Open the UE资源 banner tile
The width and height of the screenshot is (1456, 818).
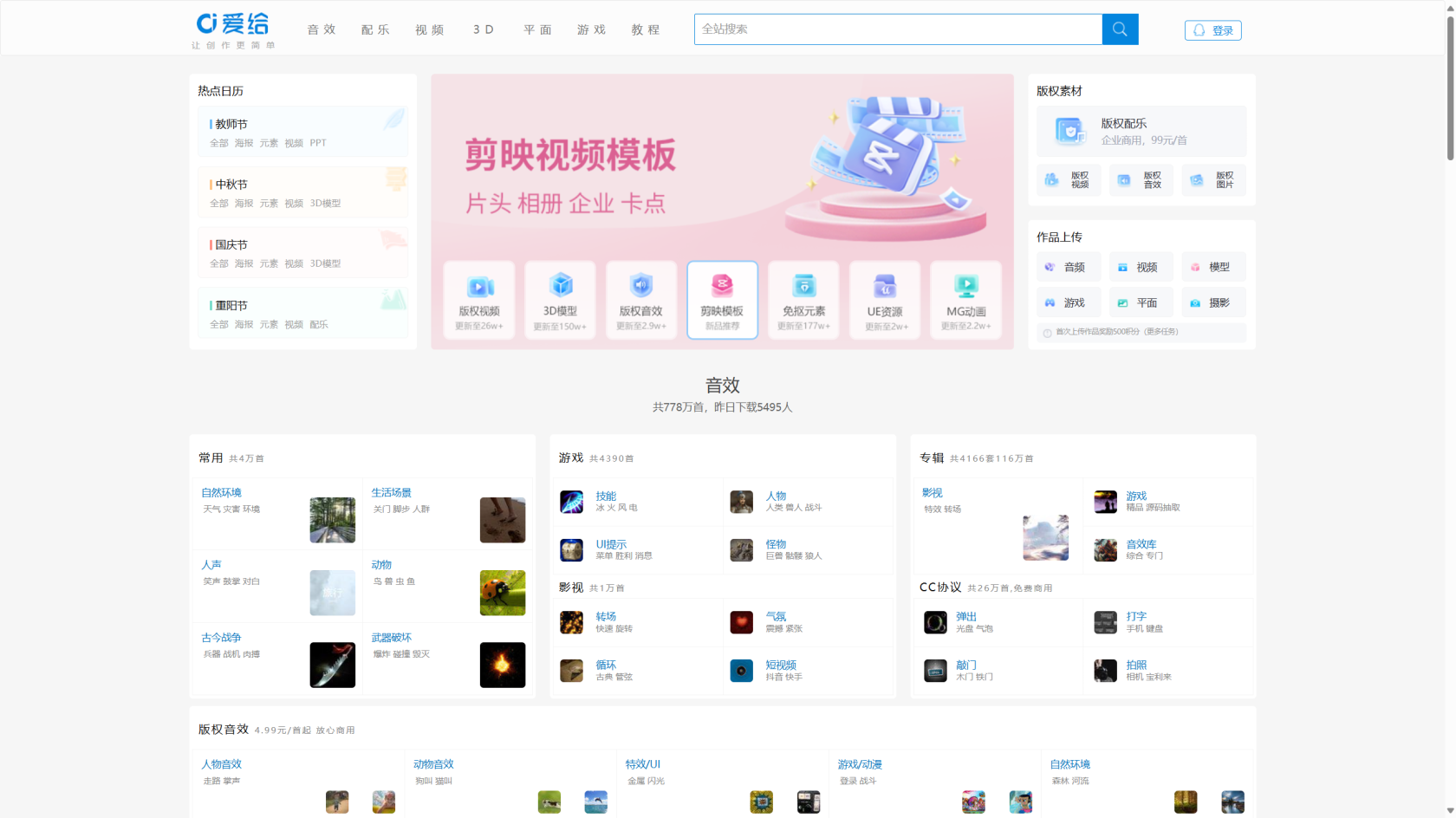[x=885, y=300]
